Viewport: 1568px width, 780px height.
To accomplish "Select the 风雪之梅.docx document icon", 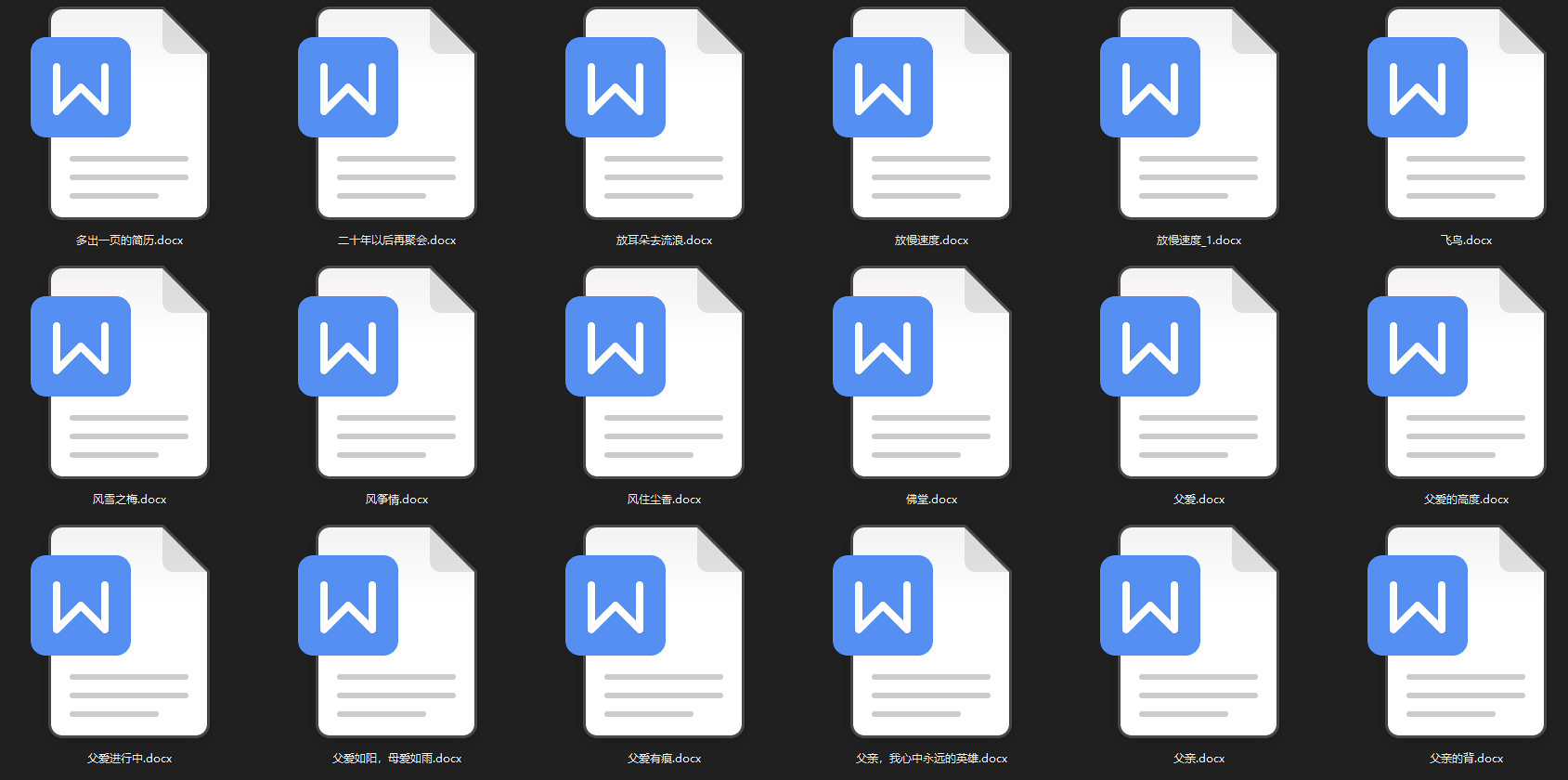I will (x=120, y=372).
